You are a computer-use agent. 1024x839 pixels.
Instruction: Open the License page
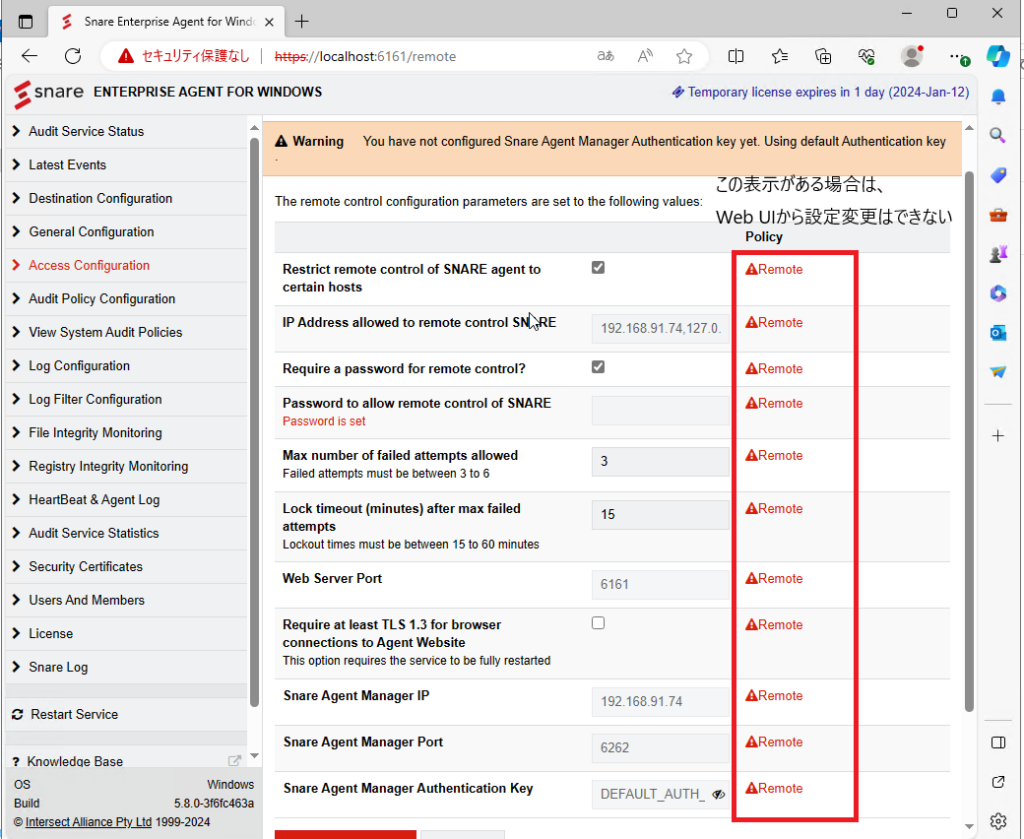[127, 633]
